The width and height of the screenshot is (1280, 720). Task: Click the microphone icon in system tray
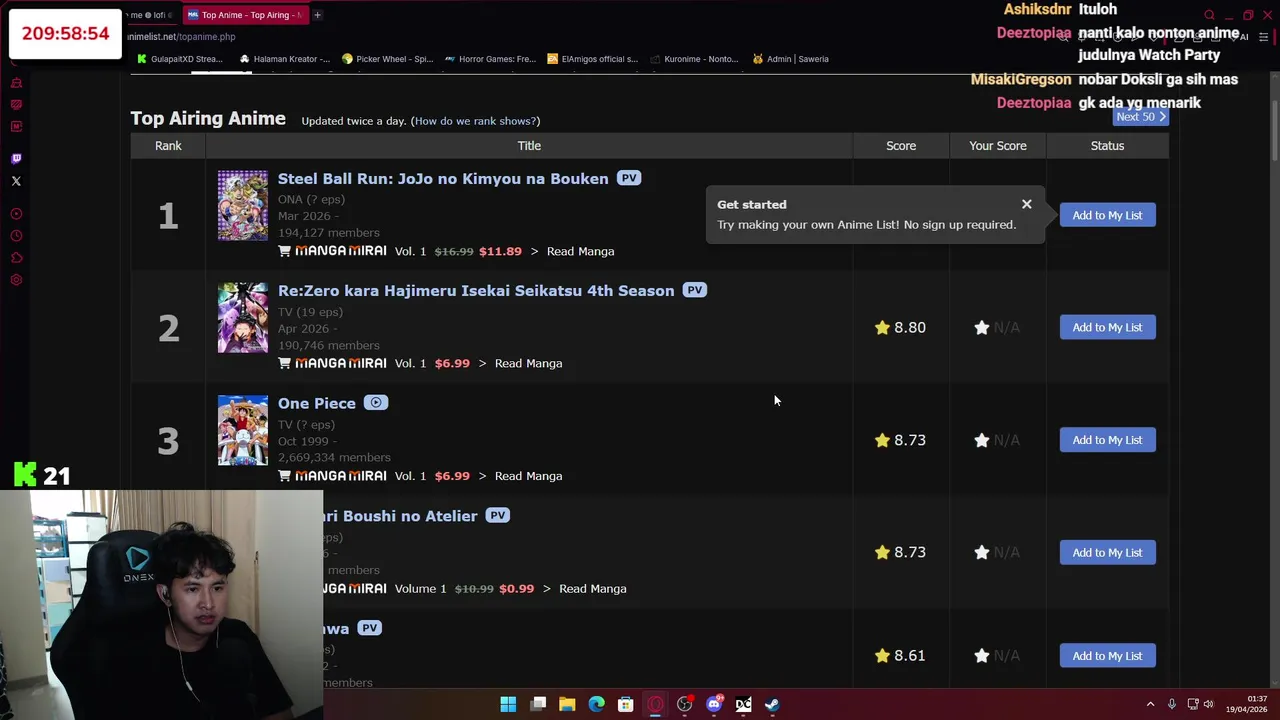point(1172,704)
